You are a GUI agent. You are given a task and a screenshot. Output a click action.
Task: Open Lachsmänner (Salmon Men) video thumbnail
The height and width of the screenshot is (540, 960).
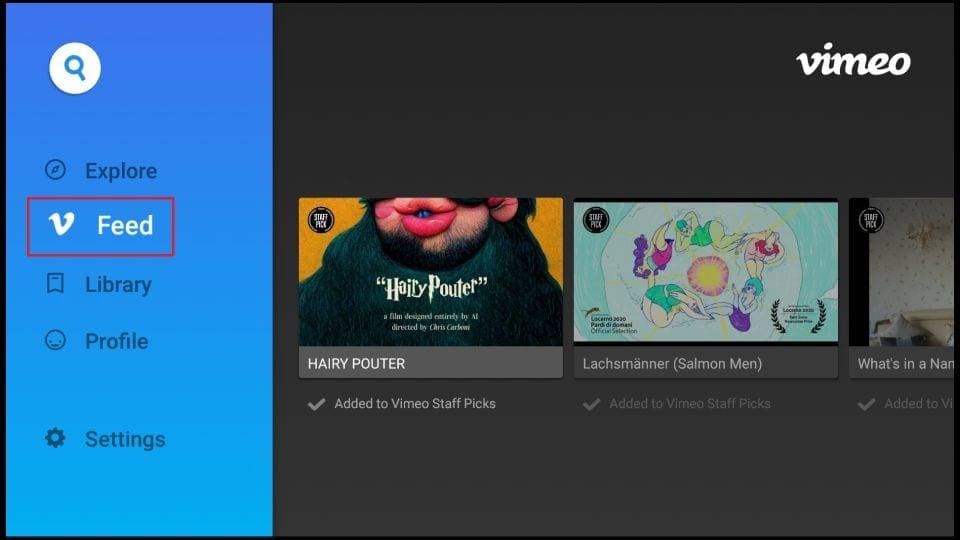[x=705, y=272]
